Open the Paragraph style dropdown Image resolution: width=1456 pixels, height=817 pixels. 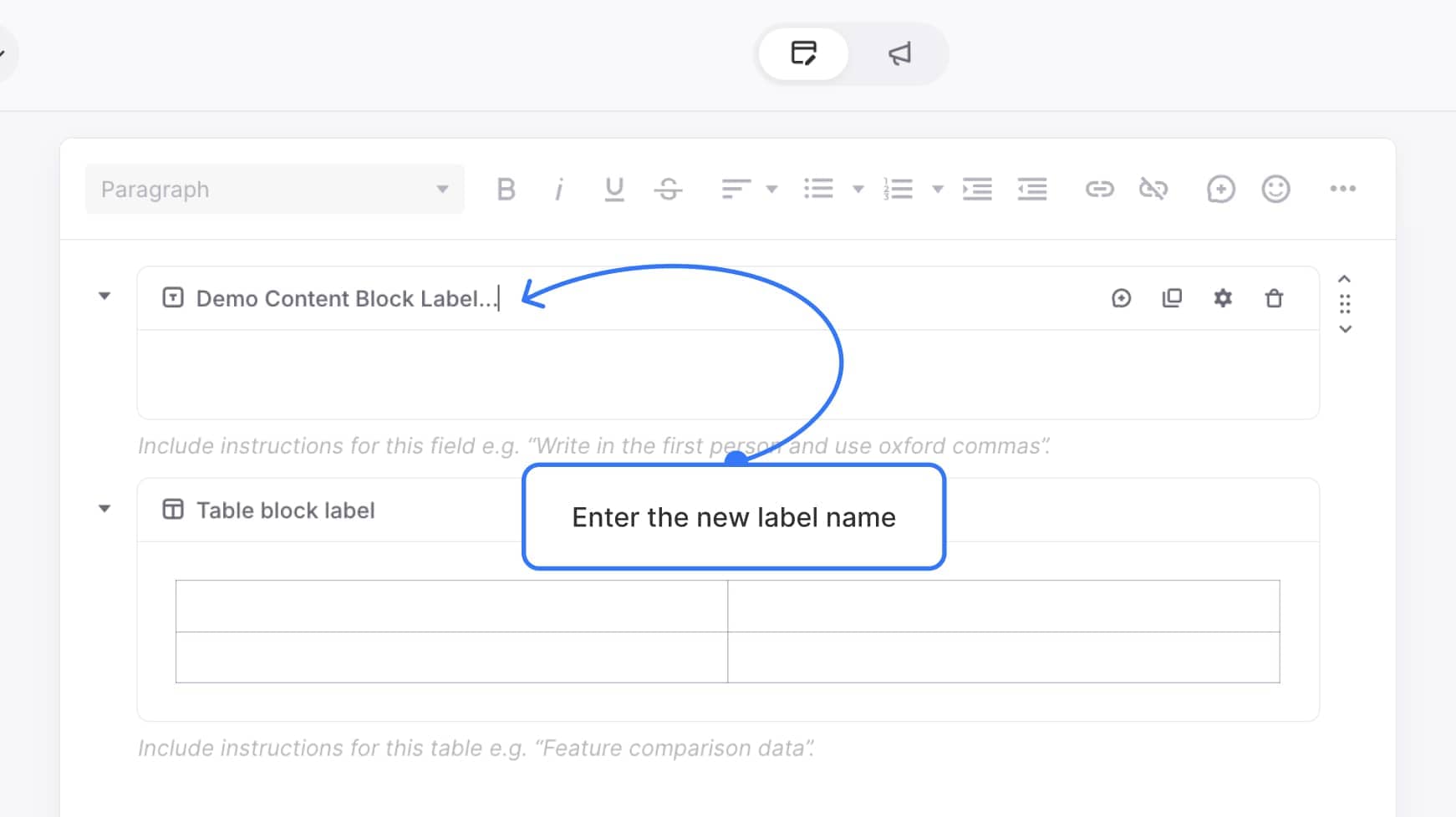(x=274, y=190)
